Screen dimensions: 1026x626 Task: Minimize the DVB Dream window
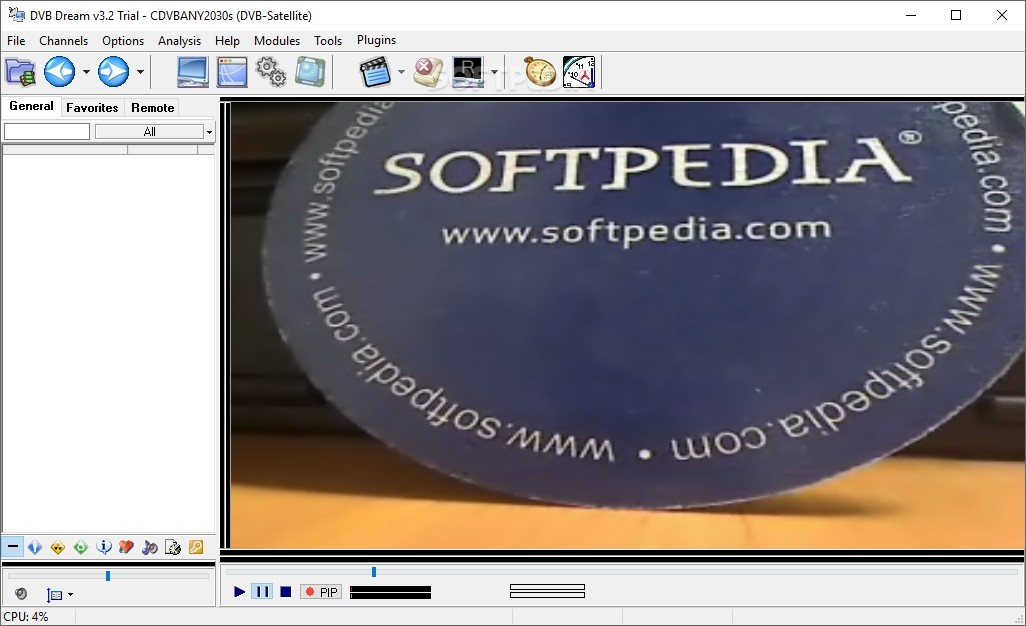911,15
